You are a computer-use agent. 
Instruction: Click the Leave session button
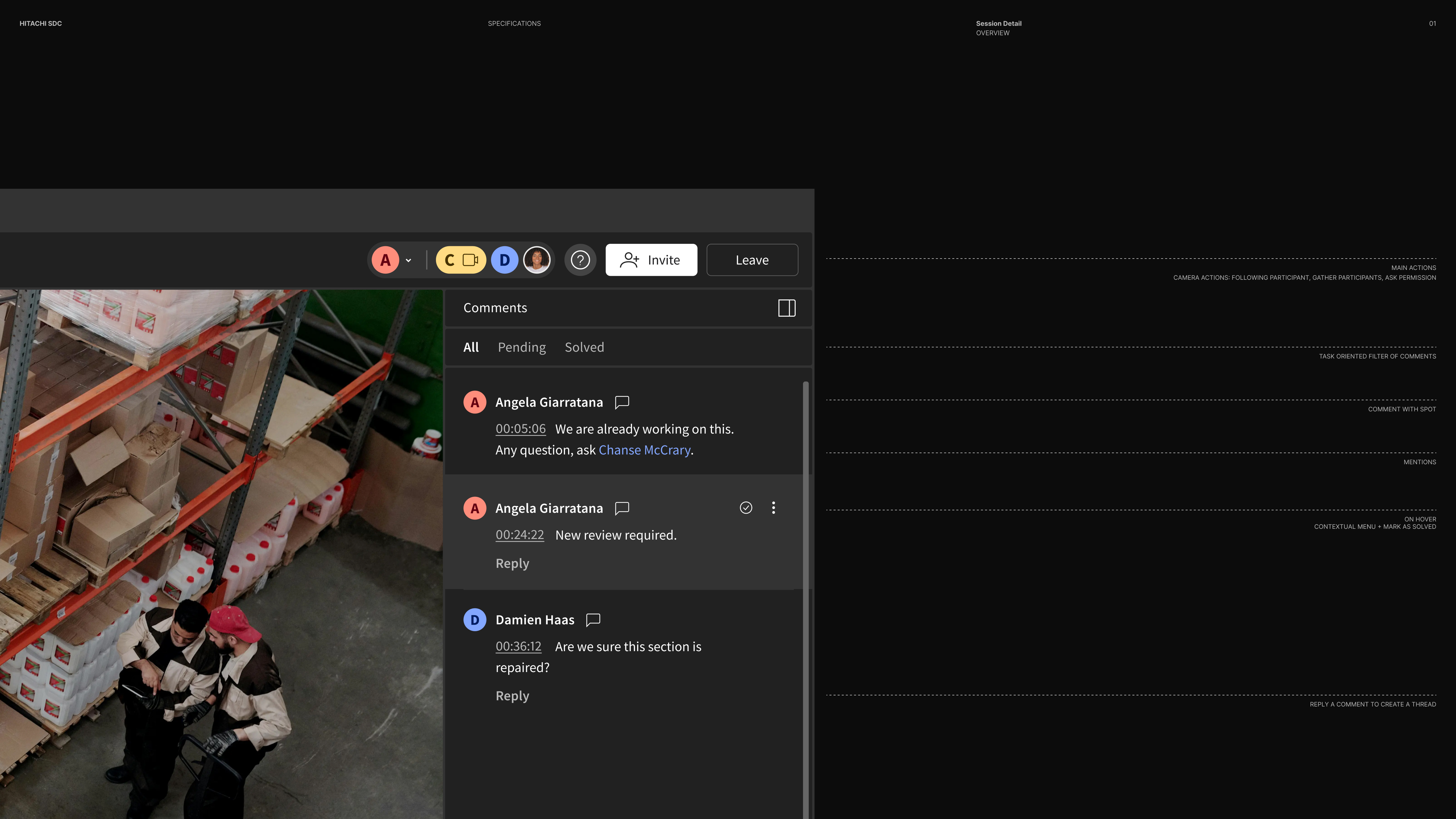(x=752, y=260)
